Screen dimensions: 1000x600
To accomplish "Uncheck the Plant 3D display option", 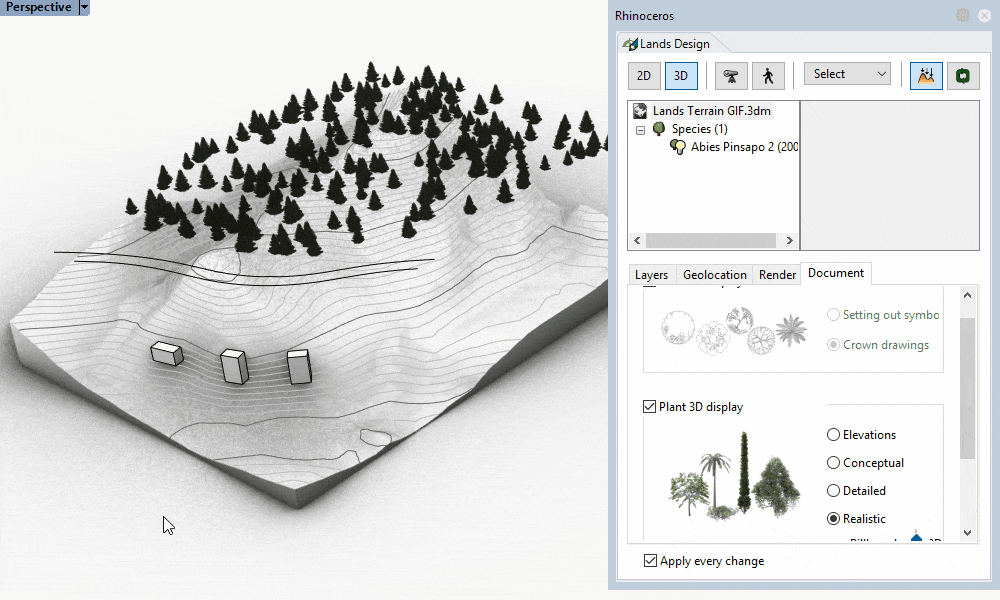I will coord(648,407).
